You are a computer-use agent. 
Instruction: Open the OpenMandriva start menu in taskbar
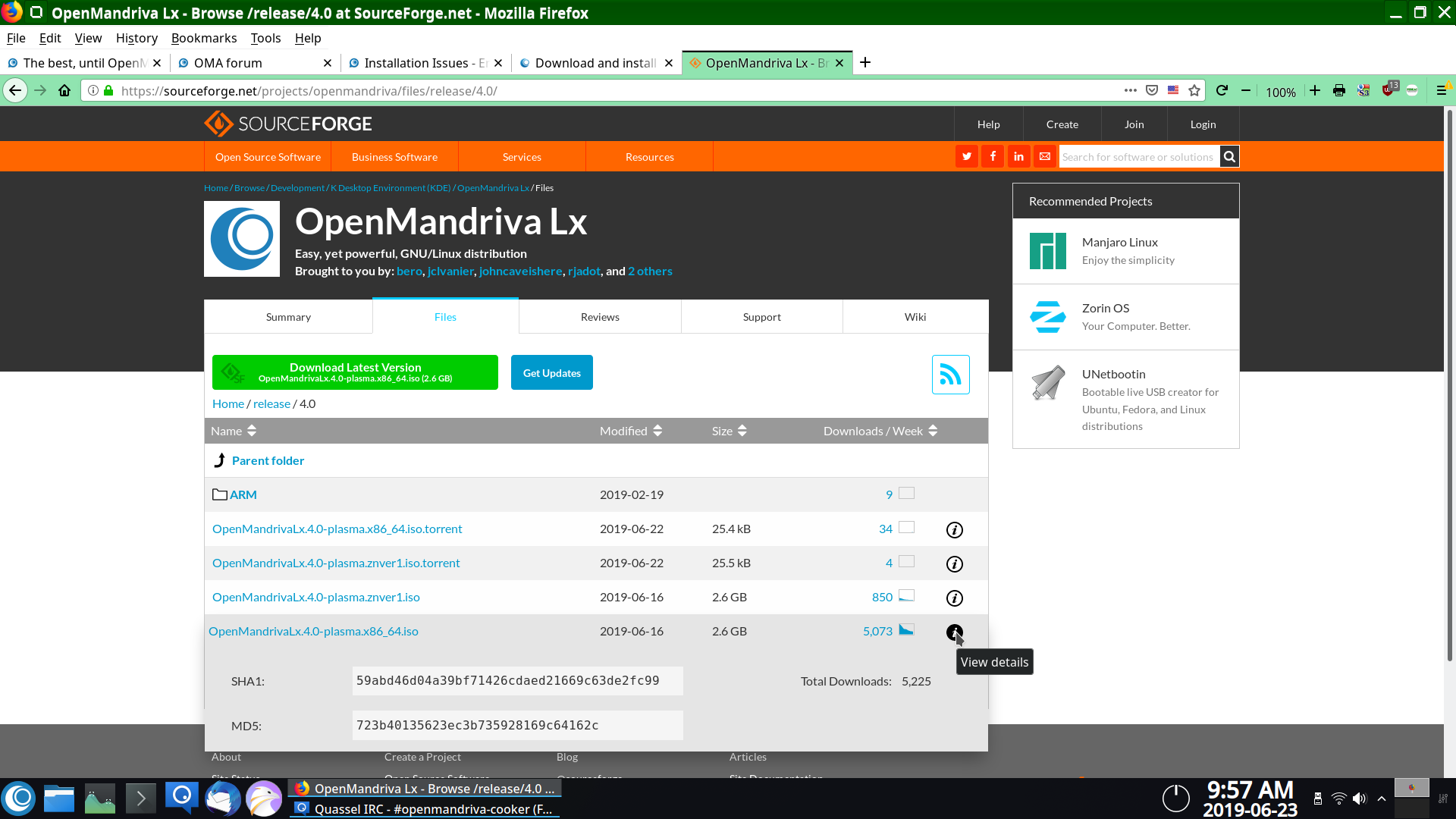click(x=20, y=799)
